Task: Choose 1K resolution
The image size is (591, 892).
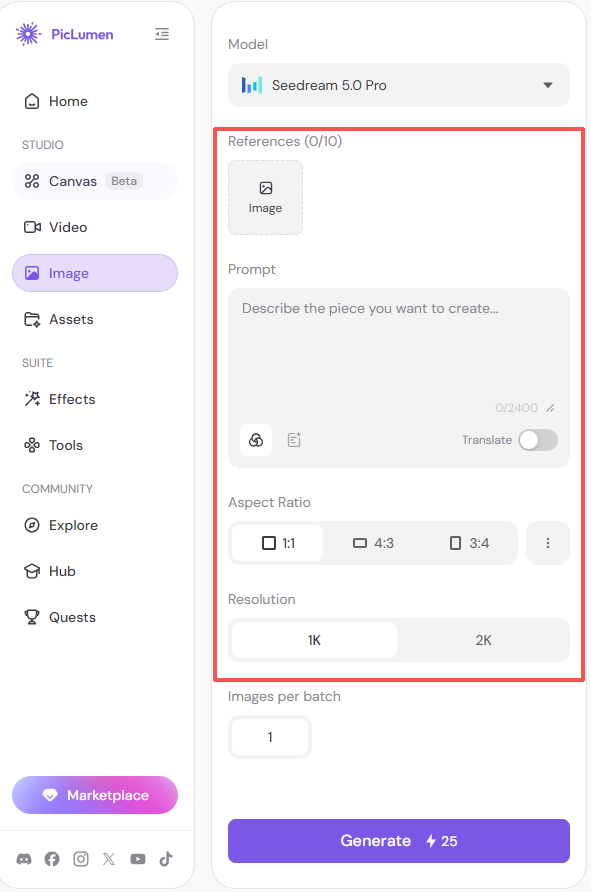Action: (x=314, y=640)
